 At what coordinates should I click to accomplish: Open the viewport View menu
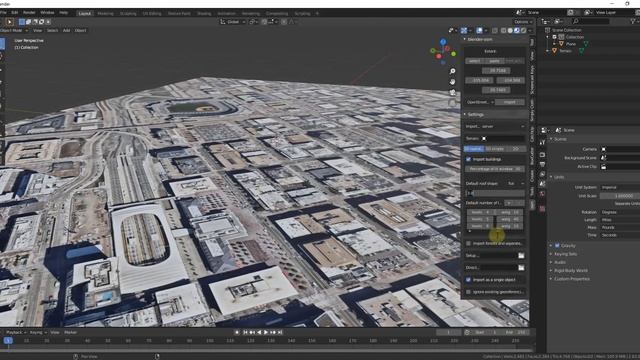(38, 30)
